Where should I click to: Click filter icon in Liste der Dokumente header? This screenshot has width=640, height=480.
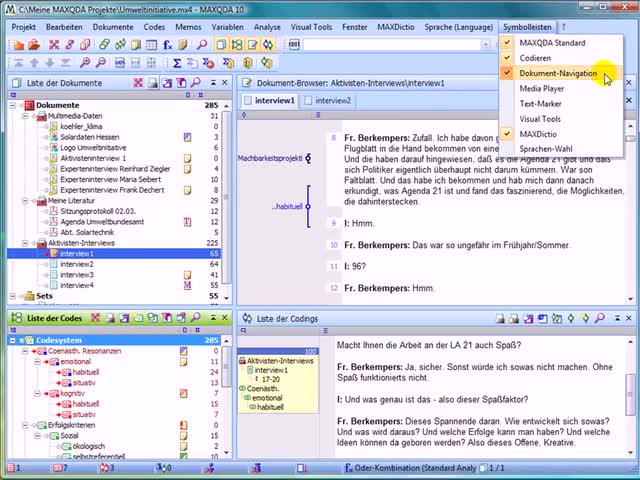pos(181,83)
